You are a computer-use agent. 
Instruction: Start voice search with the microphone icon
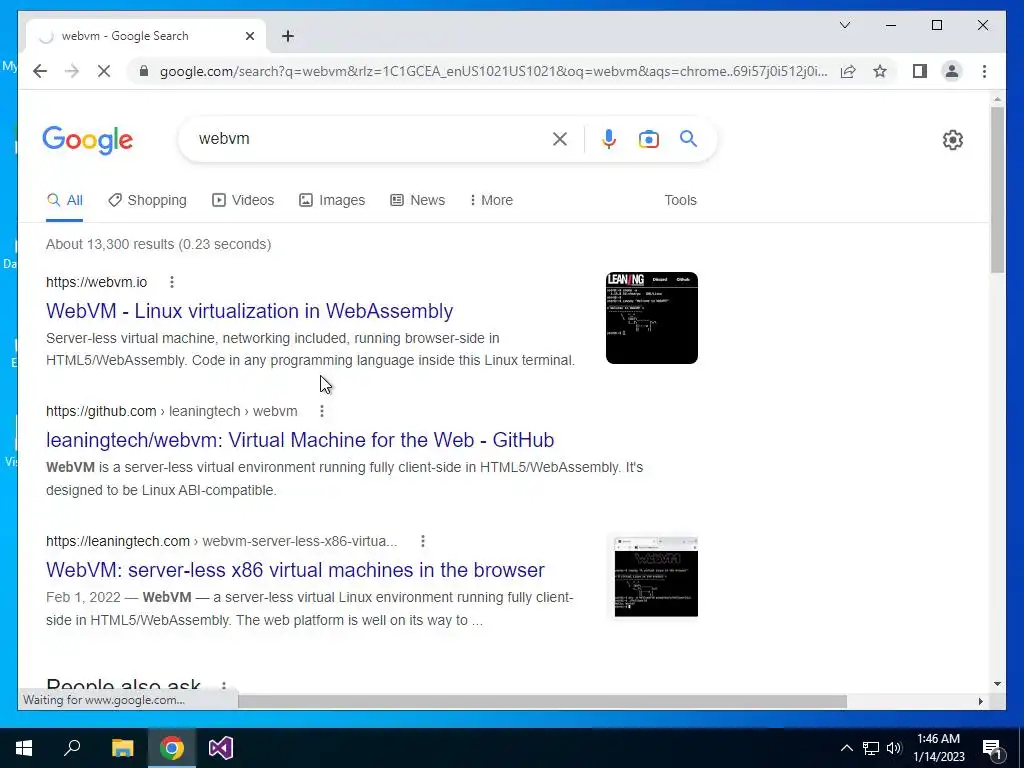[x=609, y=139]
